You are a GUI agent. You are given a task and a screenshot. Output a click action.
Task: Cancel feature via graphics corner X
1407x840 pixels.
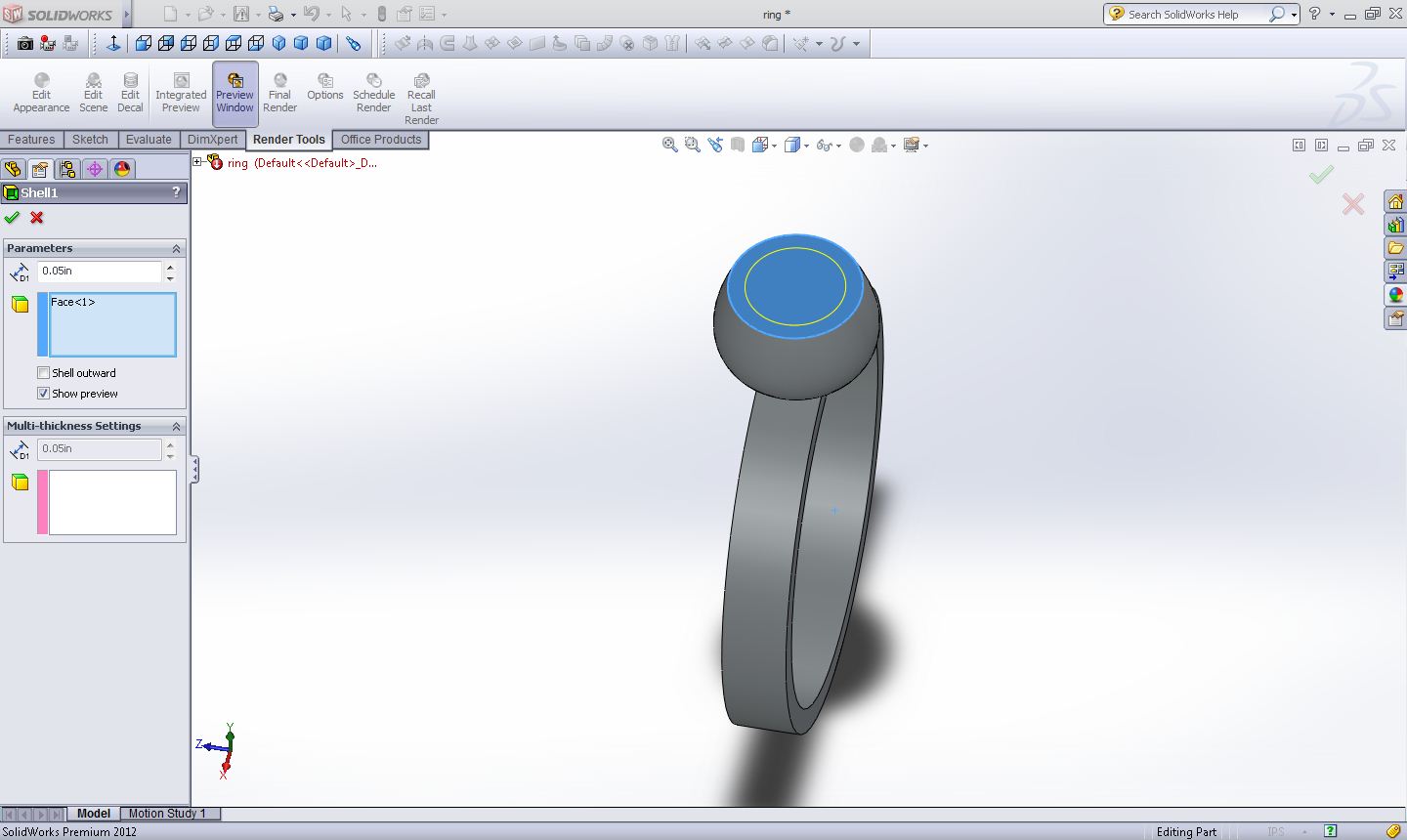point(1353,204)
